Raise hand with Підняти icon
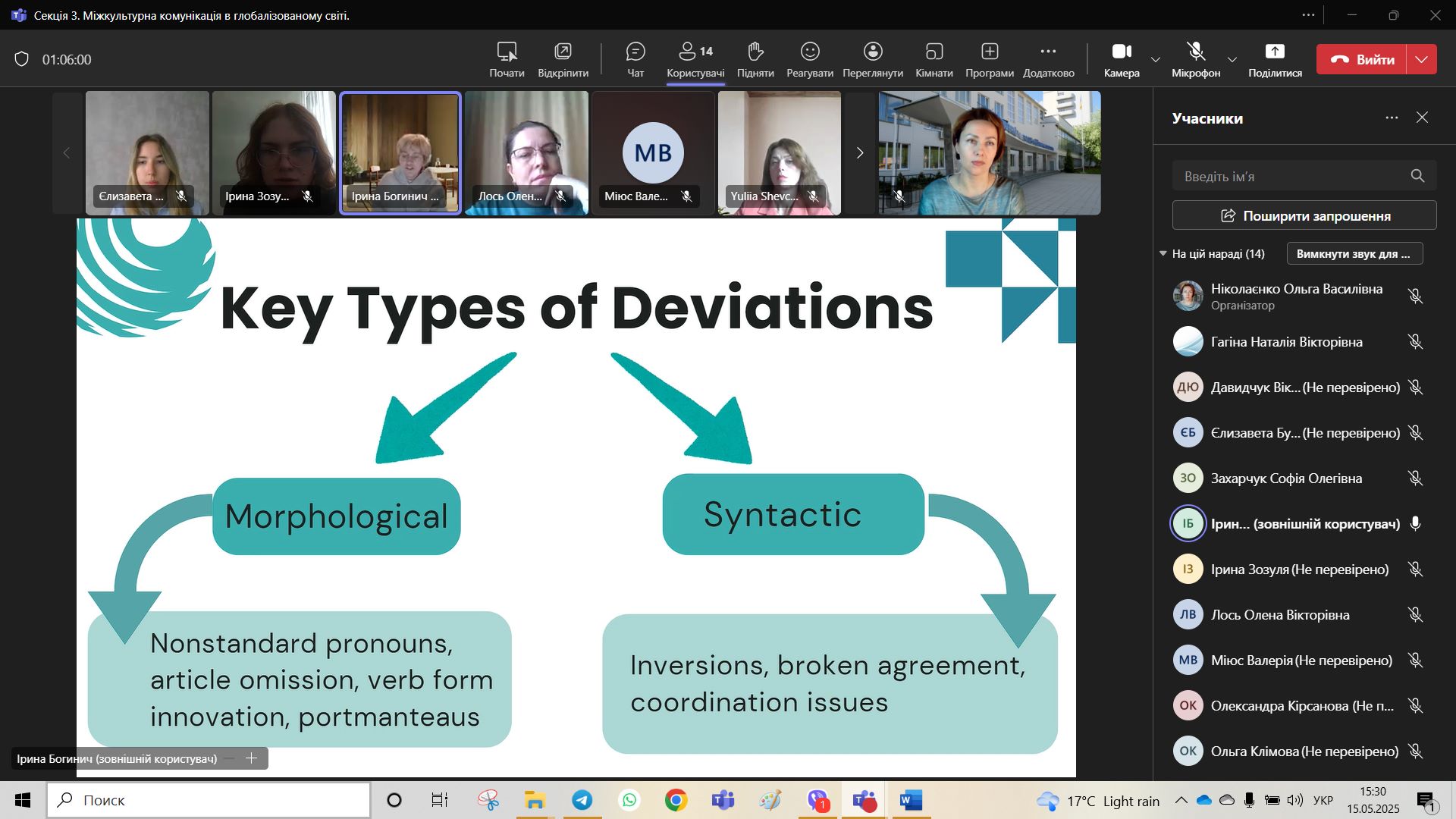Screen dimensions: 1456x819 click(755, 59)
